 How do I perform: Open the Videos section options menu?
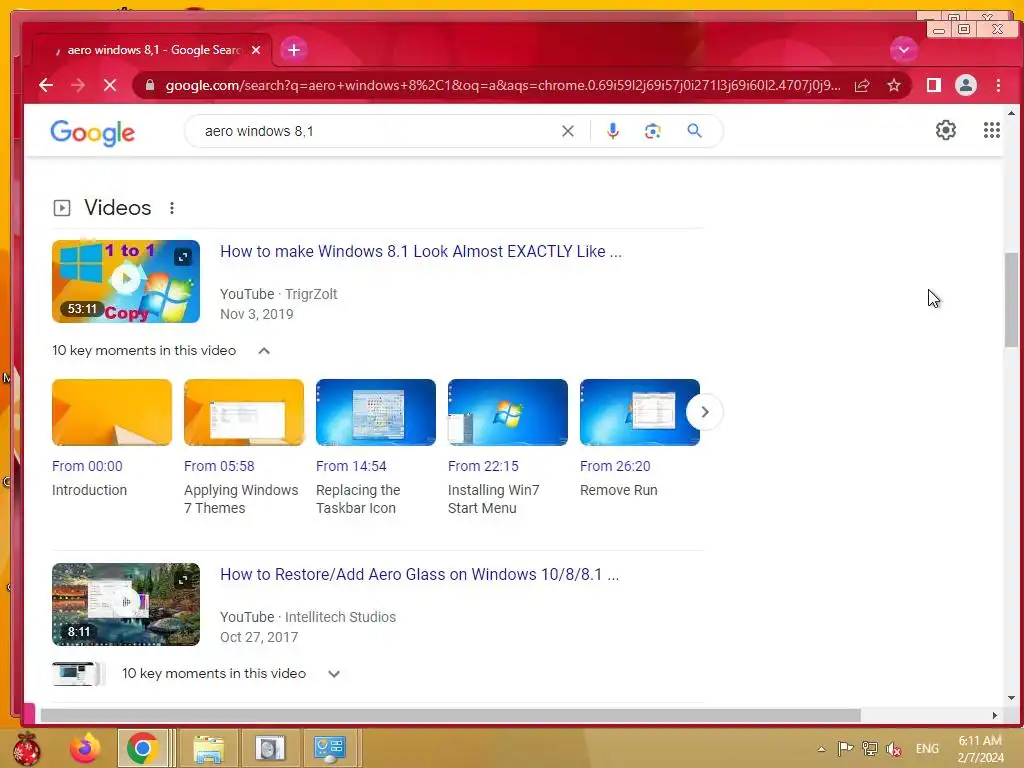point(172,208)
